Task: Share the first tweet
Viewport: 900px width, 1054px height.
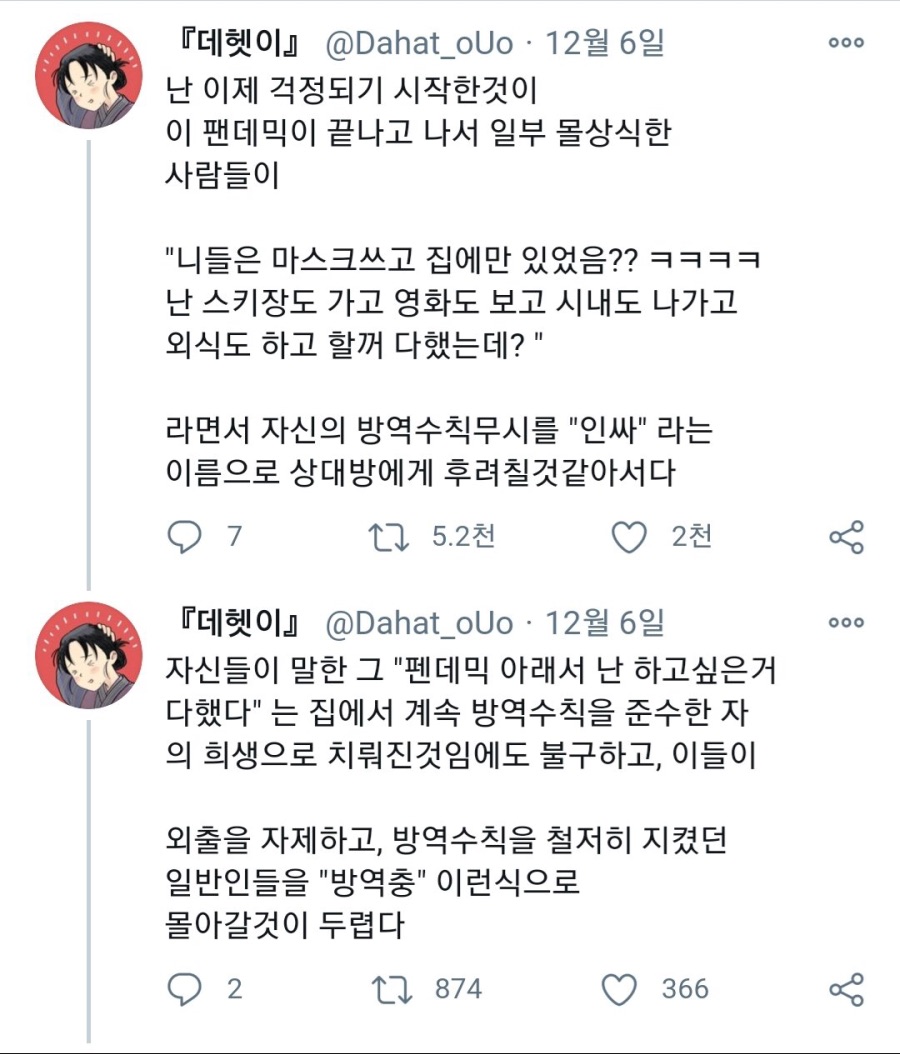Action: click(x=846, y=537)
